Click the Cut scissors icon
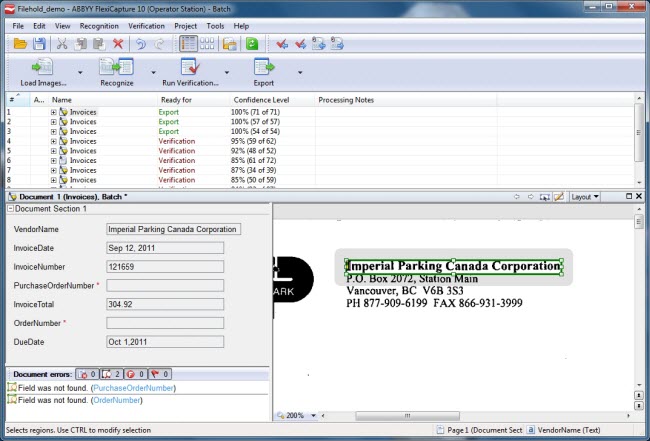Viewport: 650px width, 441px height. pyautogui.click(x=62, y=44)
